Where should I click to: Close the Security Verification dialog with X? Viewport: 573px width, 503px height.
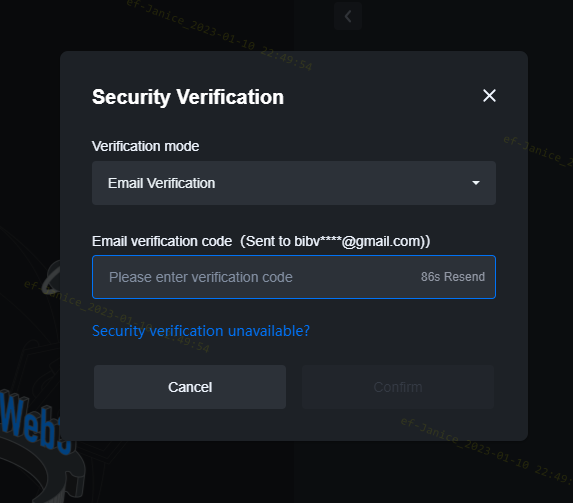point(489,96)
